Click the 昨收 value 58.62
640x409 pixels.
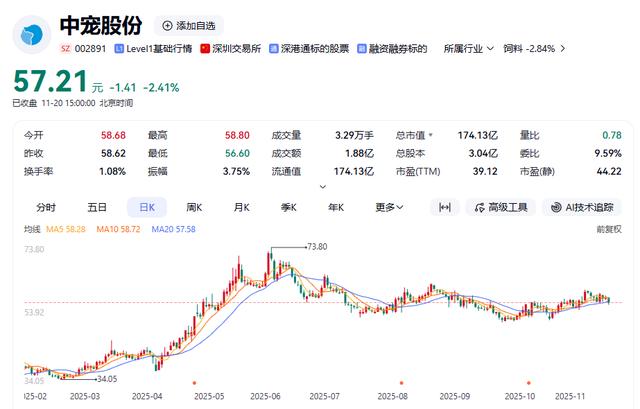click(x=113, y=153)
